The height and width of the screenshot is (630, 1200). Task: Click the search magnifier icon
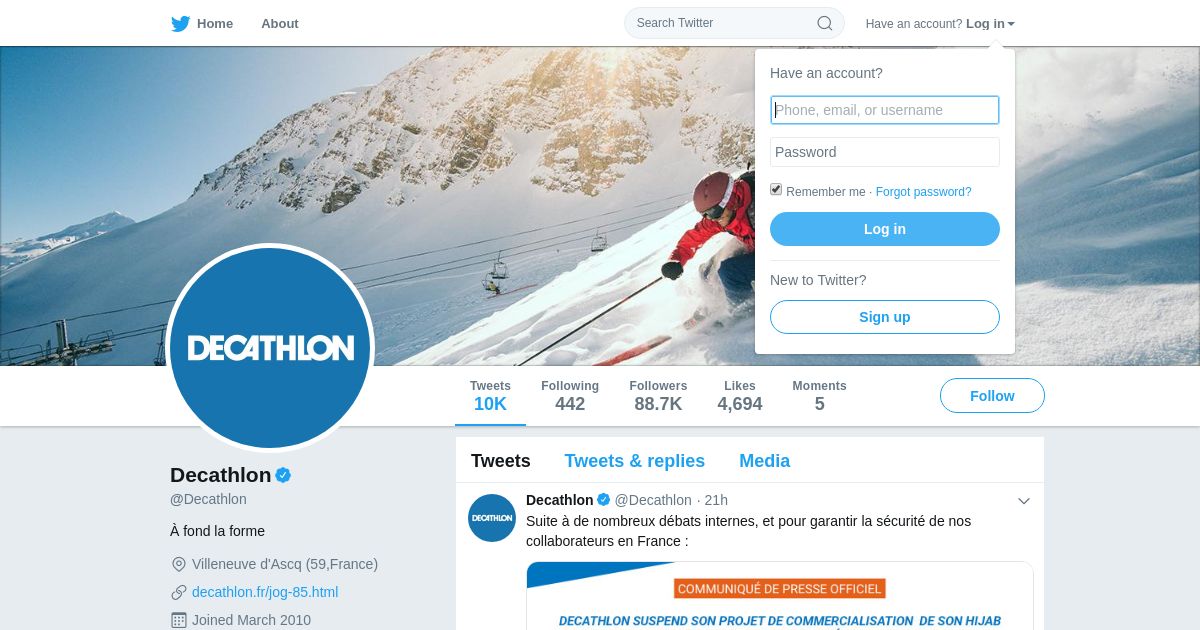(825, 23)
